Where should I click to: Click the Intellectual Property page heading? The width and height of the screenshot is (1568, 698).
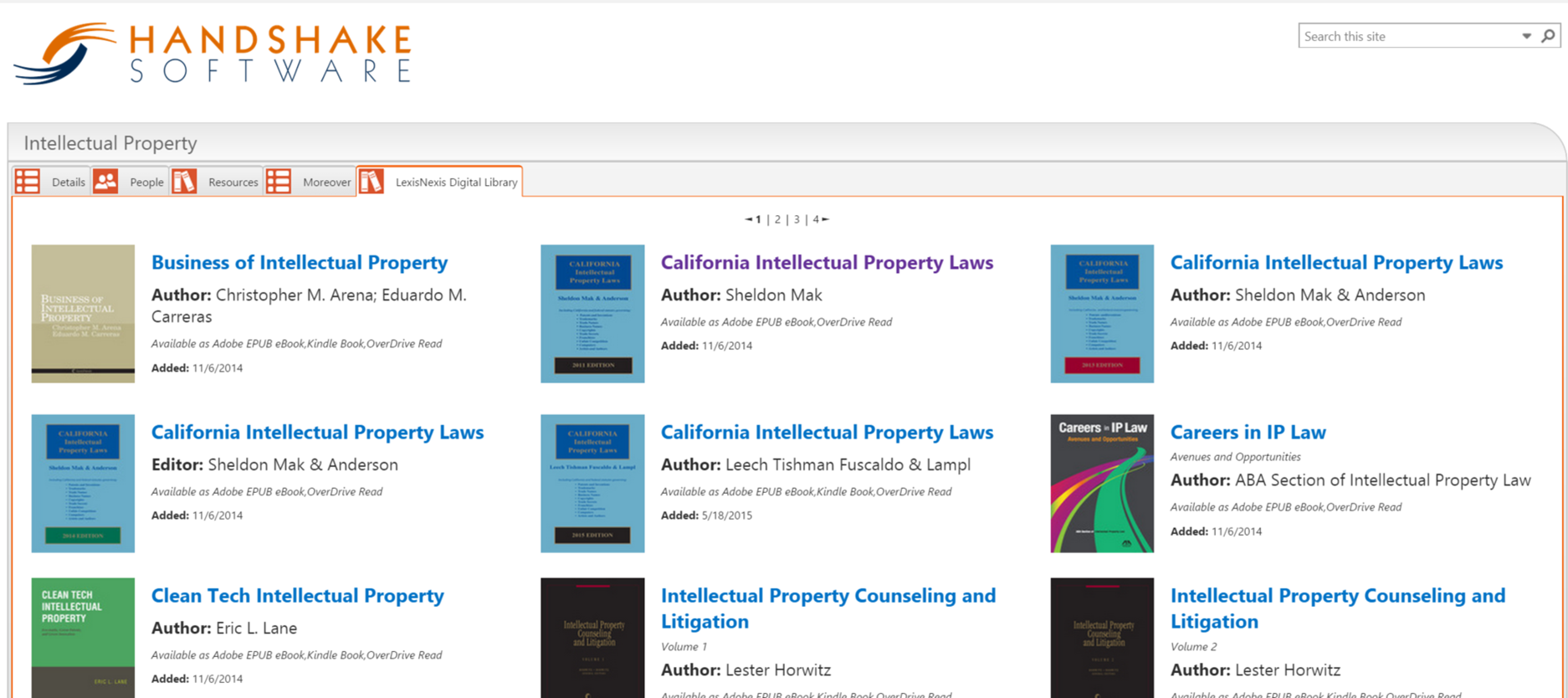click(x=110, y=143)
